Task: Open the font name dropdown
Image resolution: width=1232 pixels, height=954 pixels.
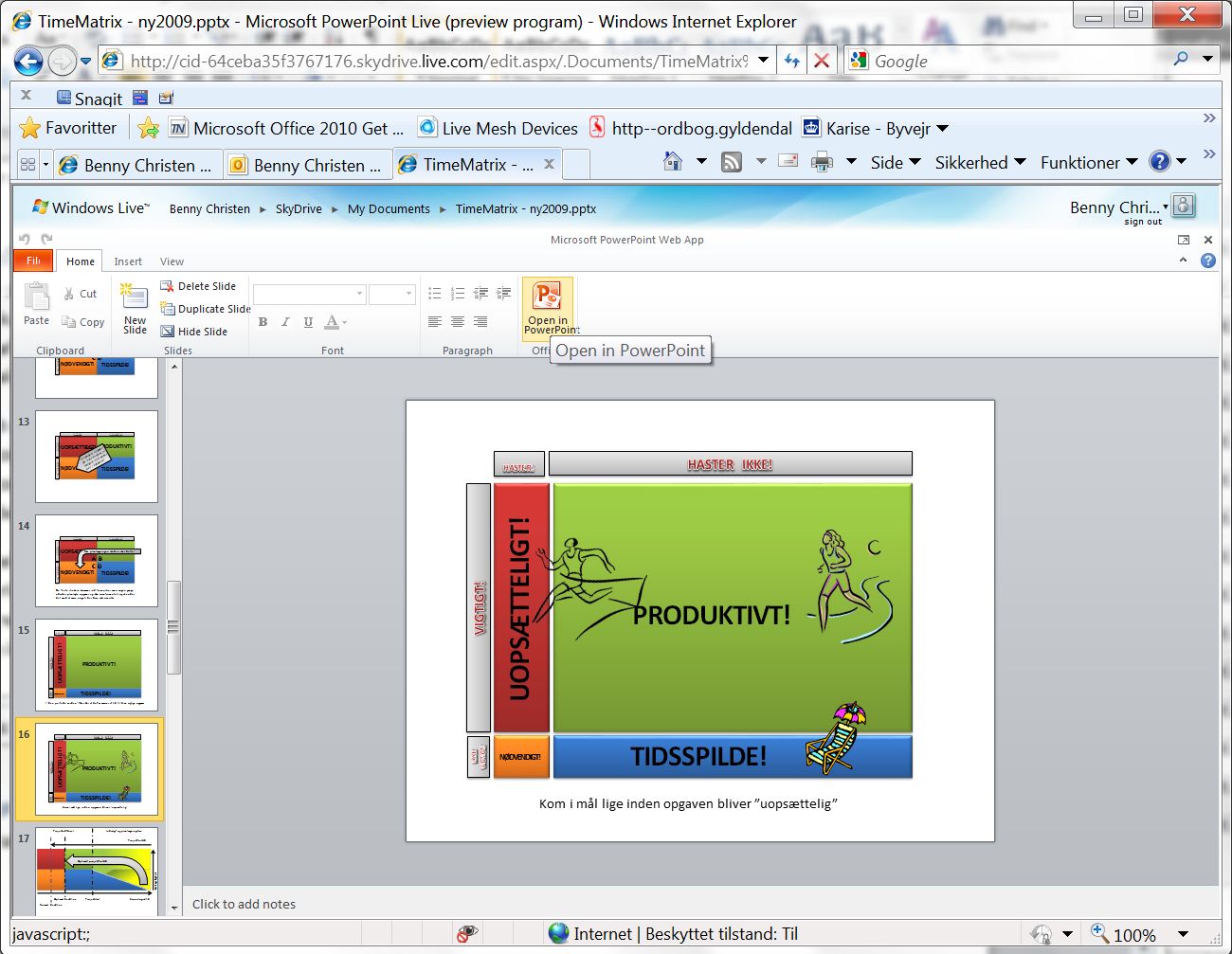Action: [359, 294]
